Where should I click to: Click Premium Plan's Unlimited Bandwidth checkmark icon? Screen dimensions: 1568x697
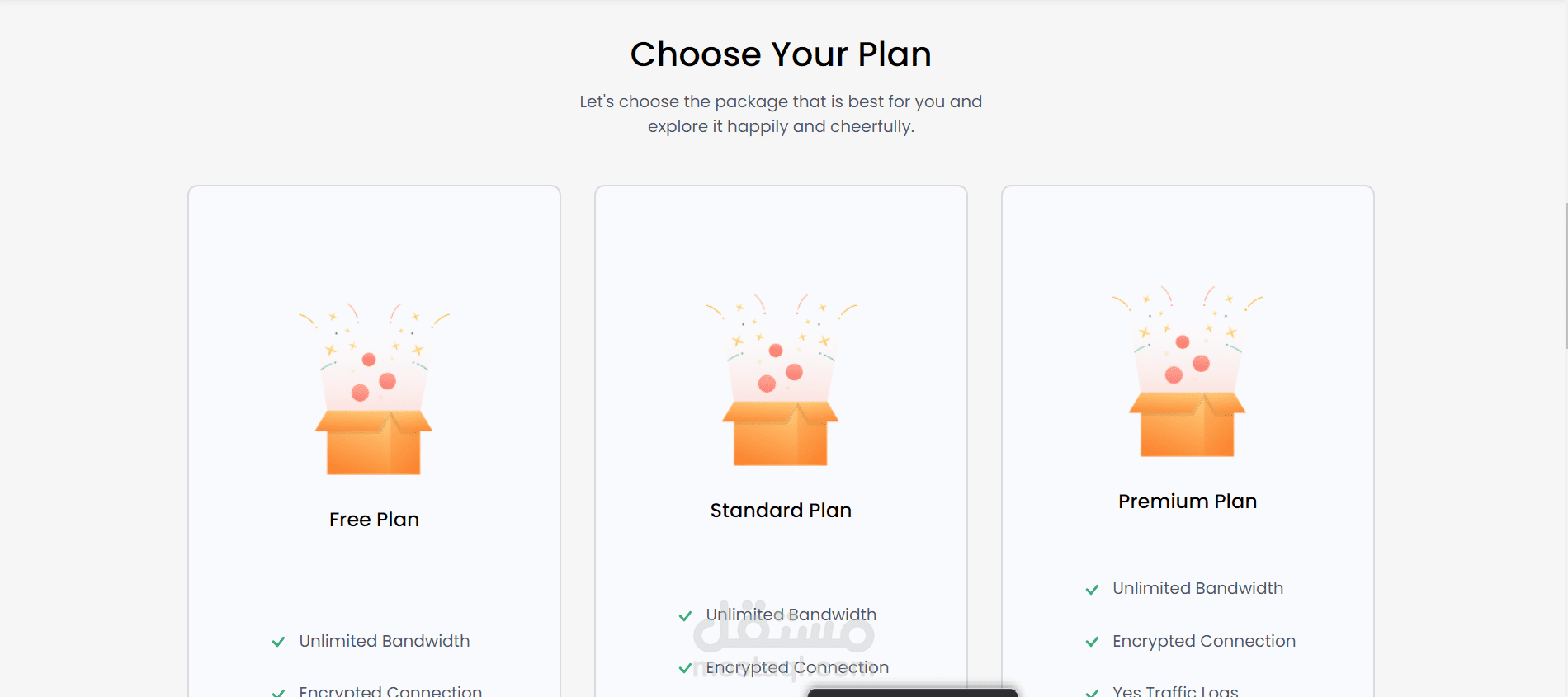tap(1092, 589)
